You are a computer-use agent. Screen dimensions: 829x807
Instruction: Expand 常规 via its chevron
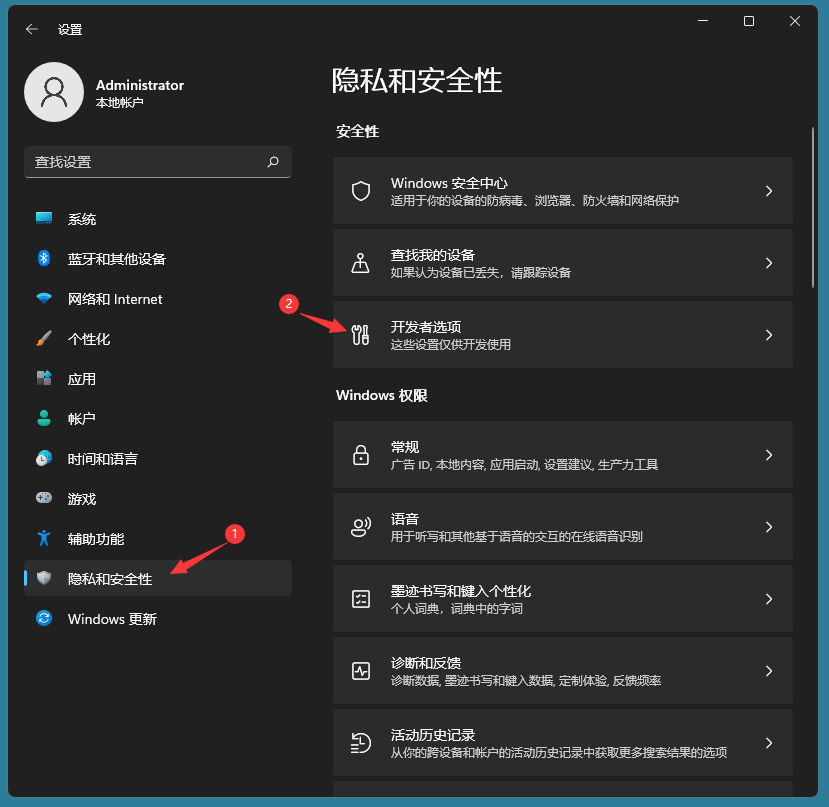[769, 455]
